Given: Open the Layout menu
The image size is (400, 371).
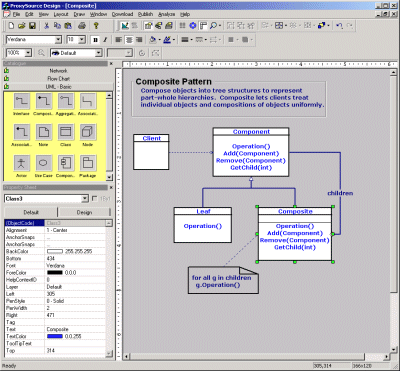Looking at the screenshot, I should tap(61, 14).
